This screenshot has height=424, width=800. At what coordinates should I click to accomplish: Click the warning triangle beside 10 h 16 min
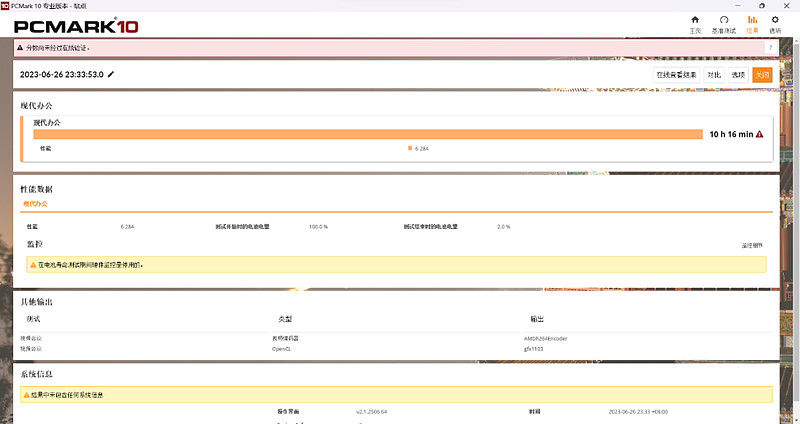(760, 134)
